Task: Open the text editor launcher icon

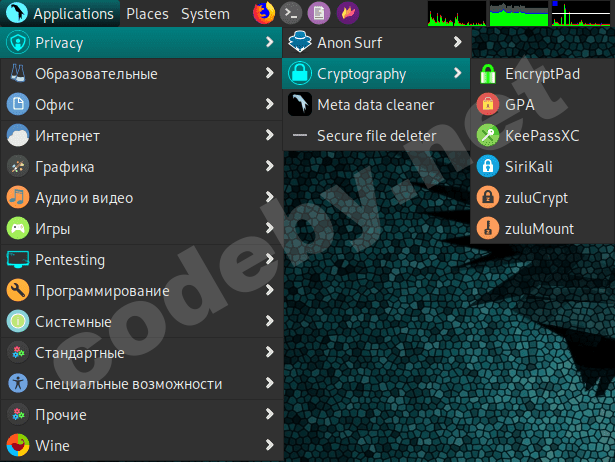Action: point(319,13)
